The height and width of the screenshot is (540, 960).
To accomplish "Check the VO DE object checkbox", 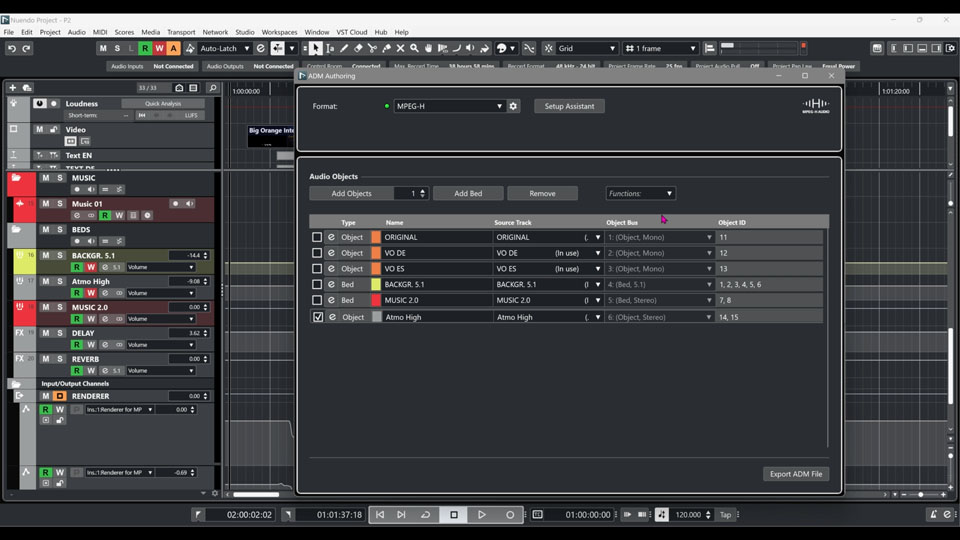I will point(317,253).
